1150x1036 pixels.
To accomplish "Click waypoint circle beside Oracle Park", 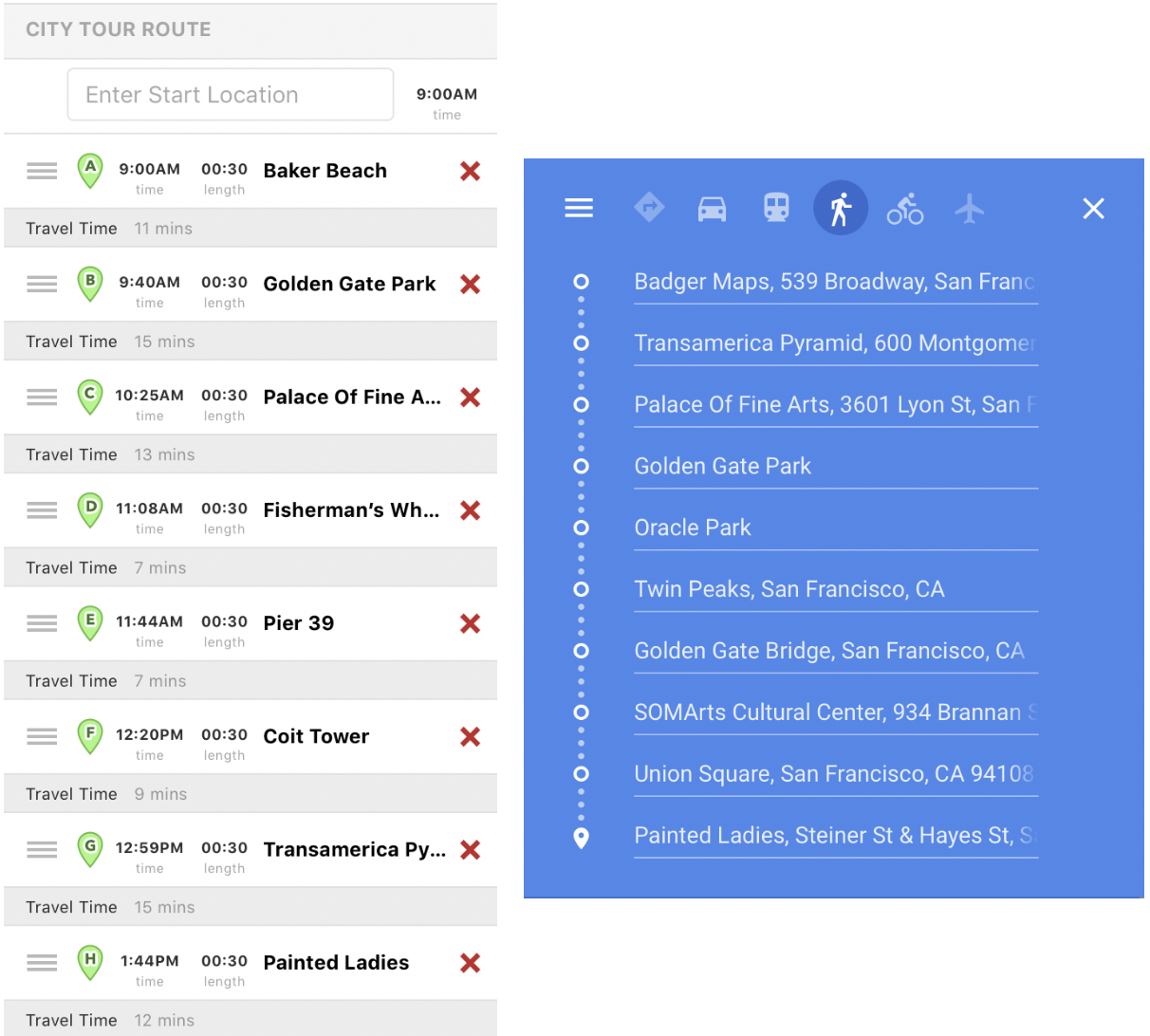I will tap(582, 527).
